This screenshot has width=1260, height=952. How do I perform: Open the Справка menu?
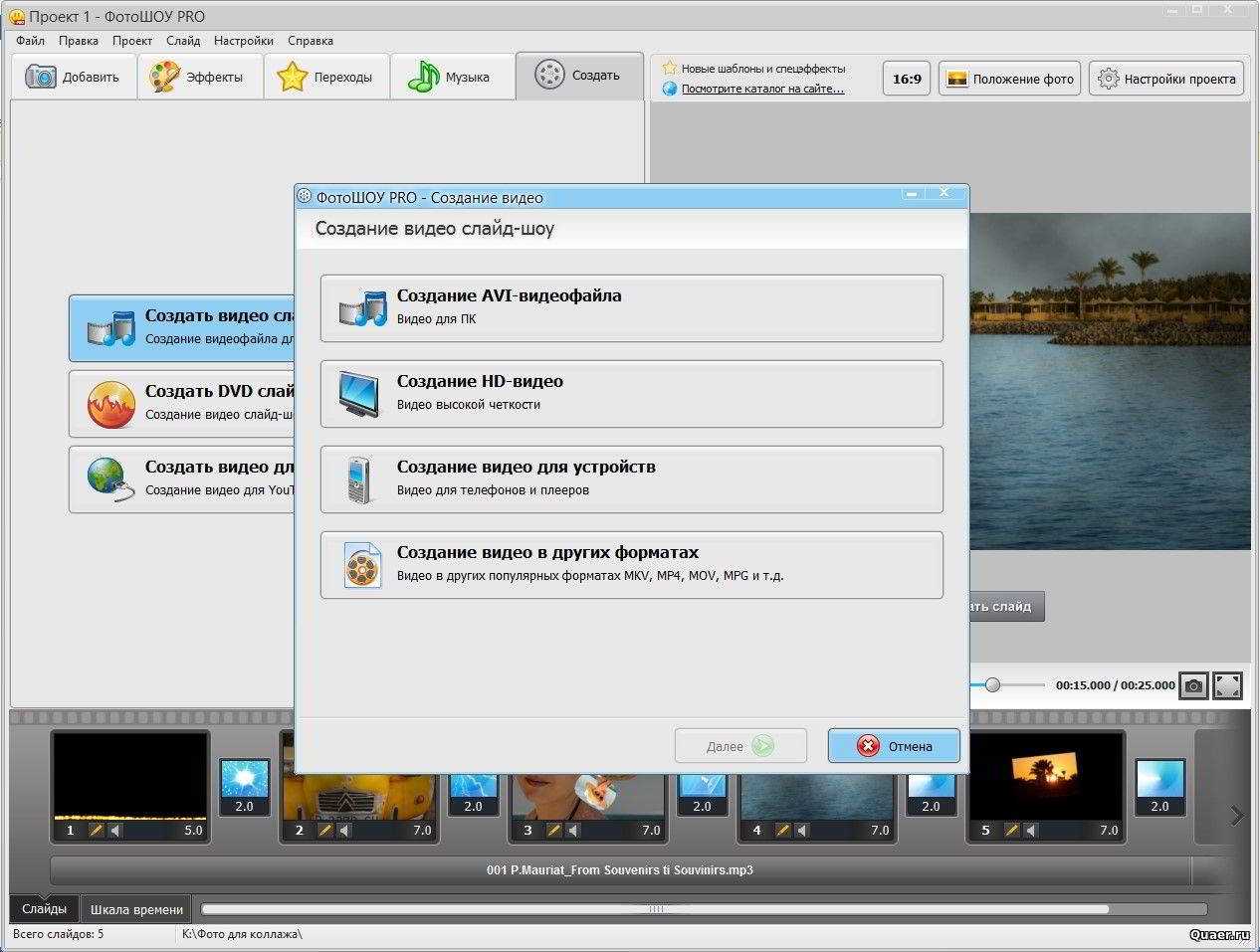(311, 41)
